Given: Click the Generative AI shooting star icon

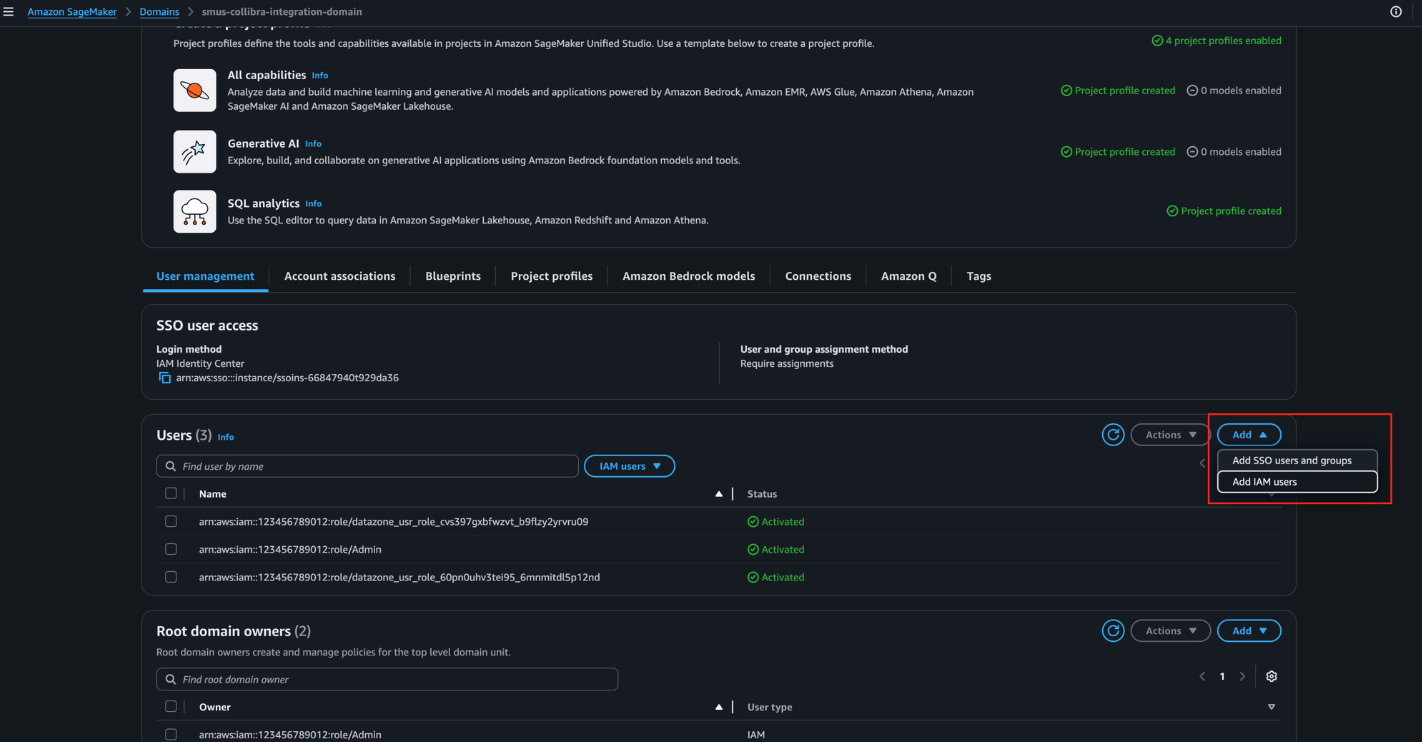Looking at the screenshot, I should [x=195, y=151].
